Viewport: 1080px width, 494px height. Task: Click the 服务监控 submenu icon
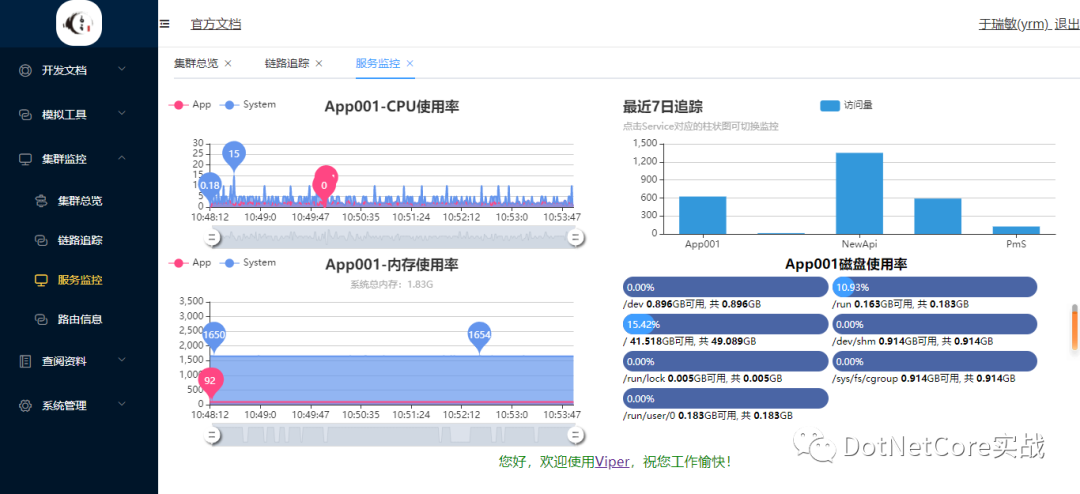pyautogui.click(x=41, y=280)
